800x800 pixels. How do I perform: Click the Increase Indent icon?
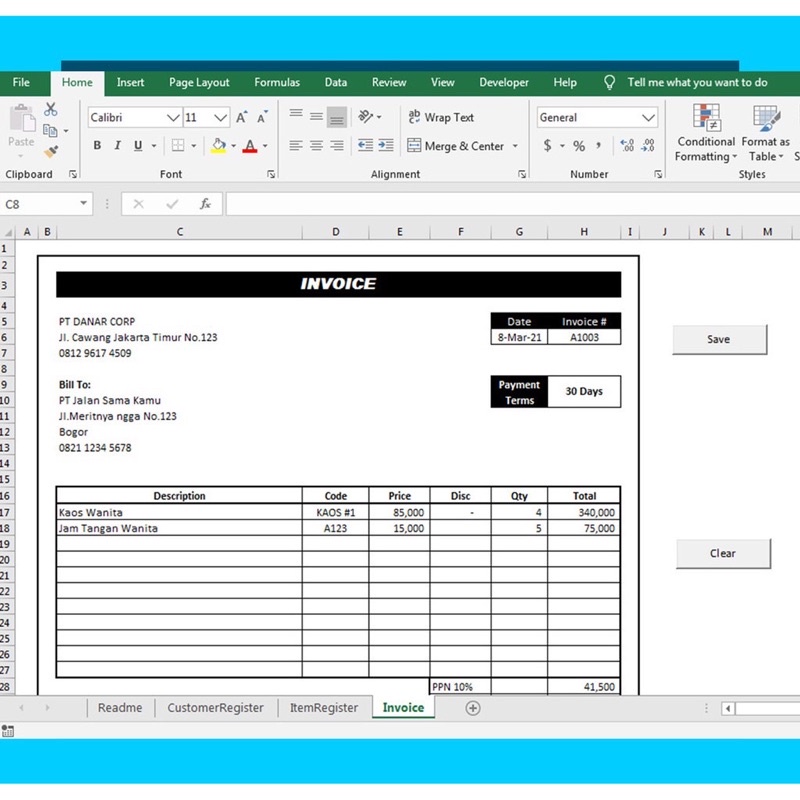click(386, 146)
